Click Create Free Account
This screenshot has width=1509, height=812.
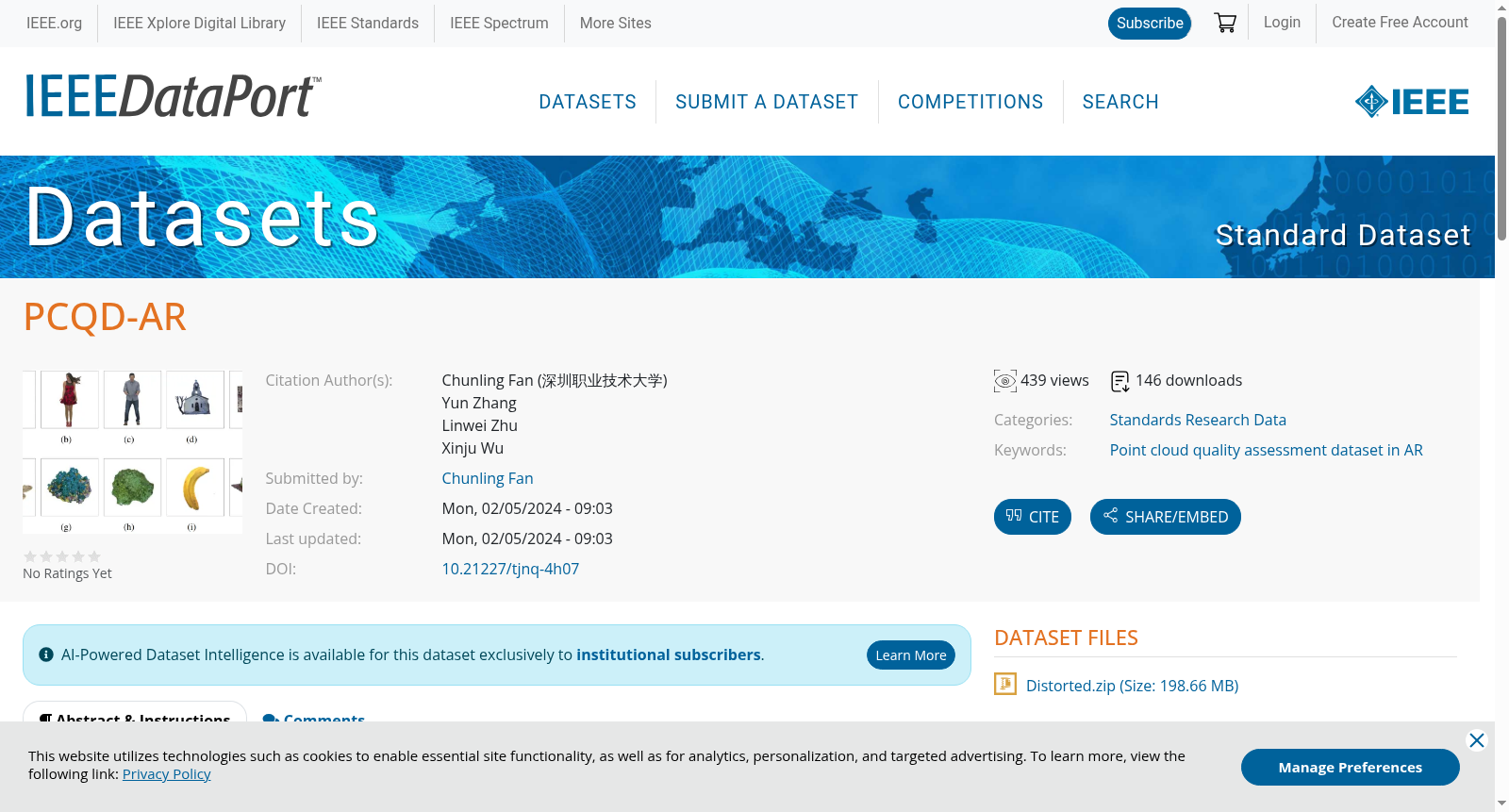pyautogui.click(x=1400, y=22)
